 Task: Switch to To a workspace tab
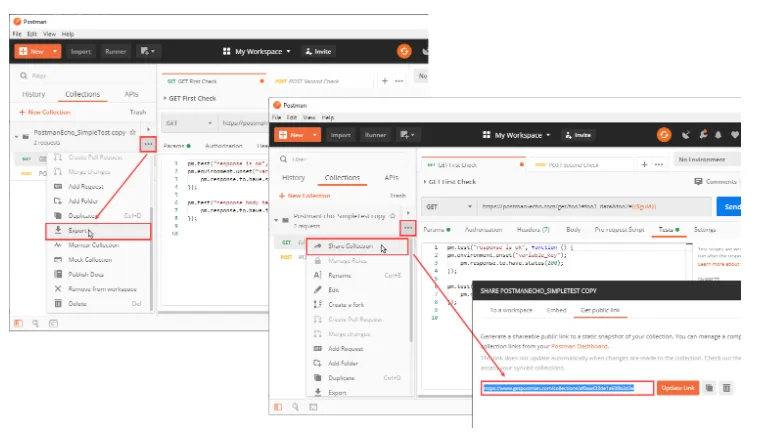click(511, 310)
